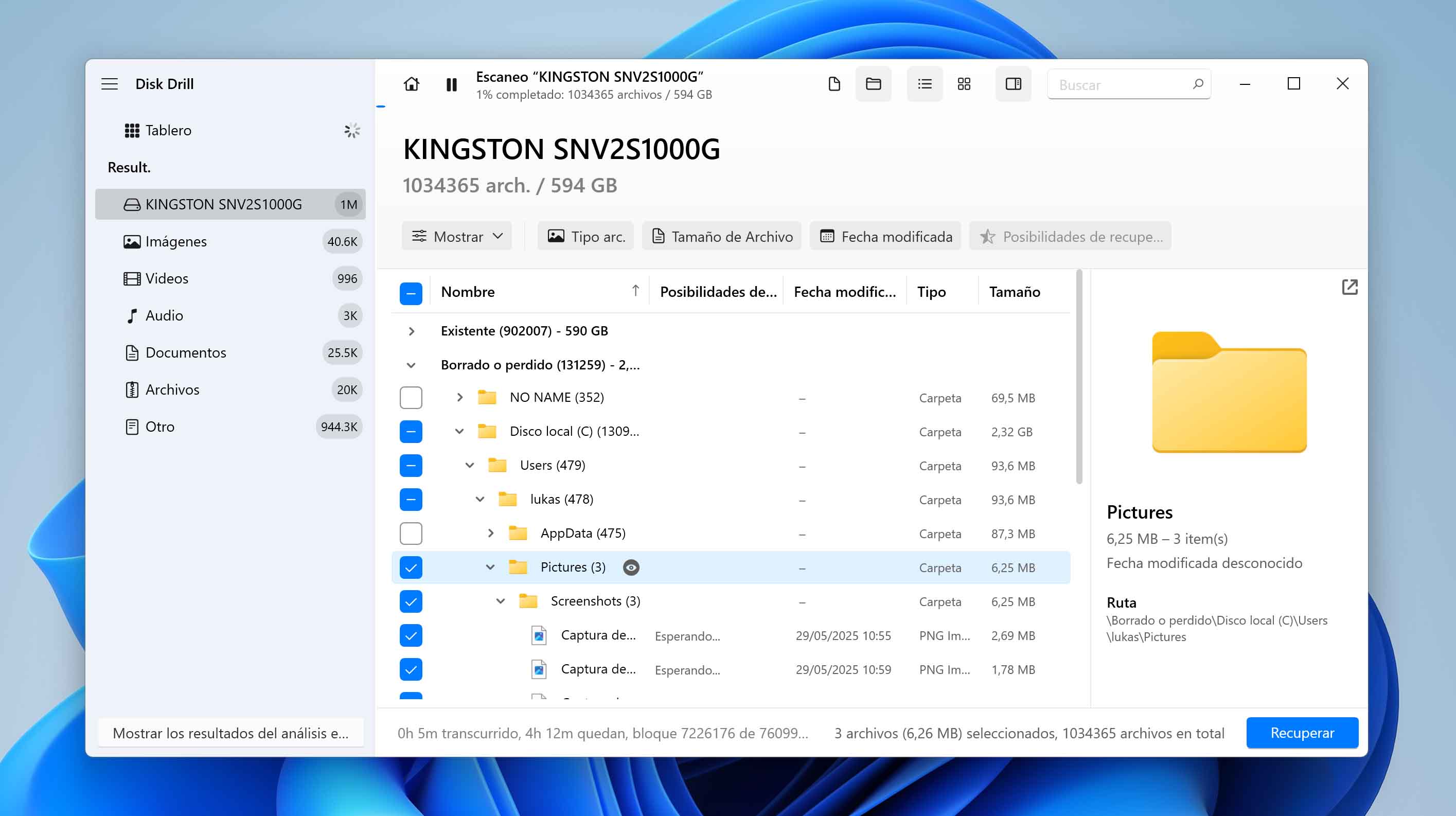Screen dimensions: 1456x816
Task: Collapse the Screenshots (3) folder
Action: (501, 601)
